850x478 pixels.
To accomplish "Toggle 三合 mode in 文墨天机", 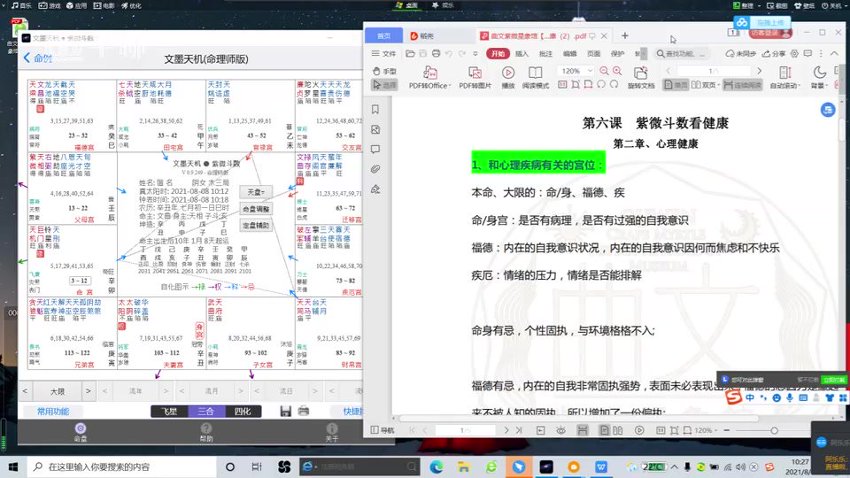I will [206, 411].
